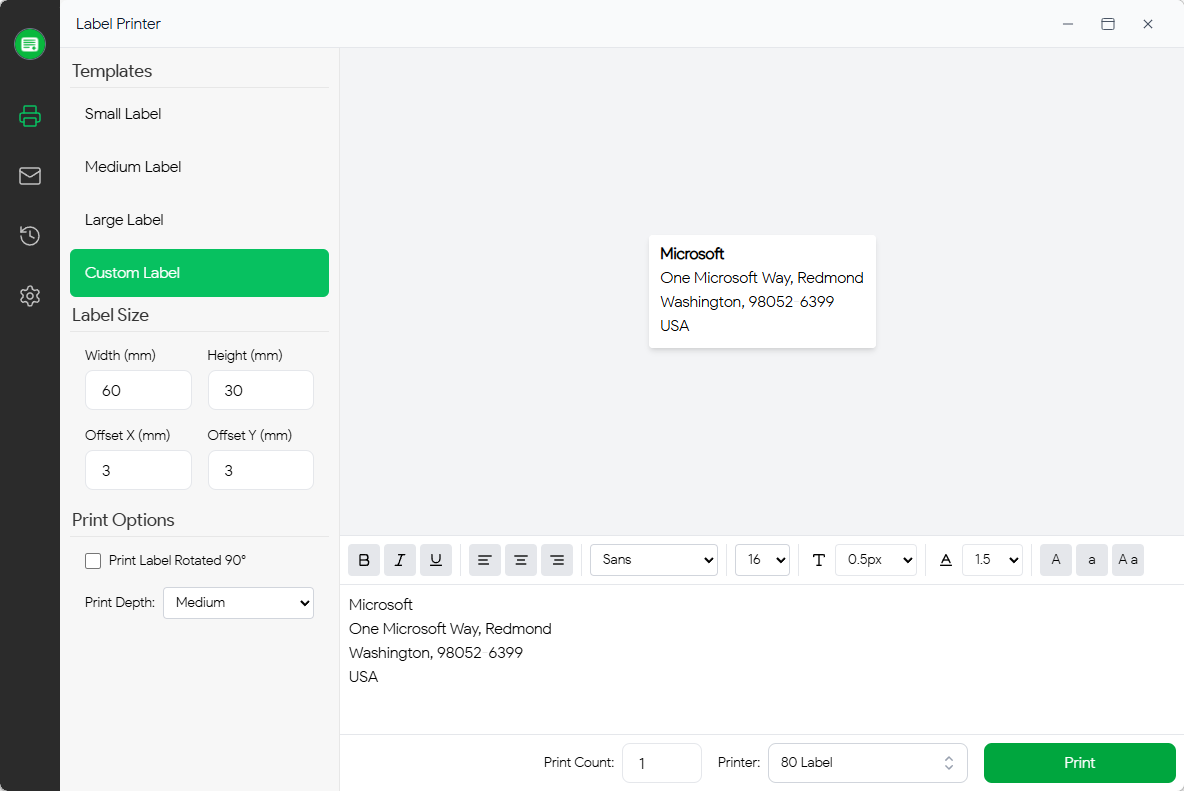Click 'Washington, 98052 6399' in editor
This screenshot has width=1184, height=791.
[436, 653]
